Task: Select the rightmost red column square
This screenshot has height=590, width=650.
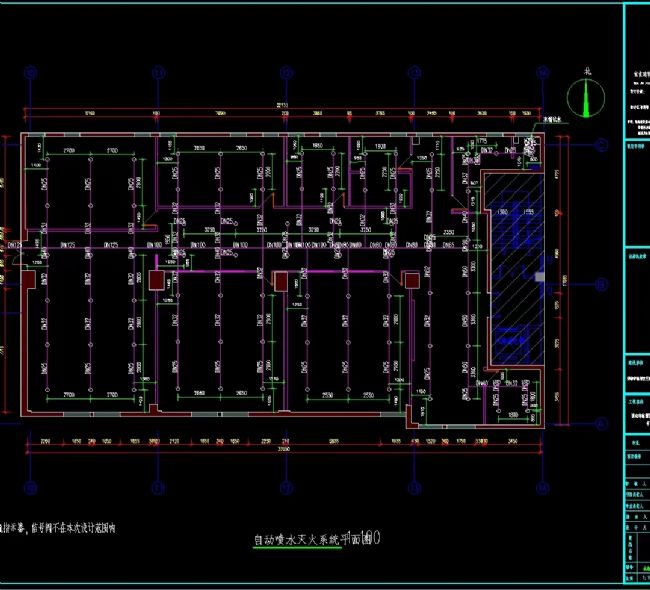Action: pos(410,281)
